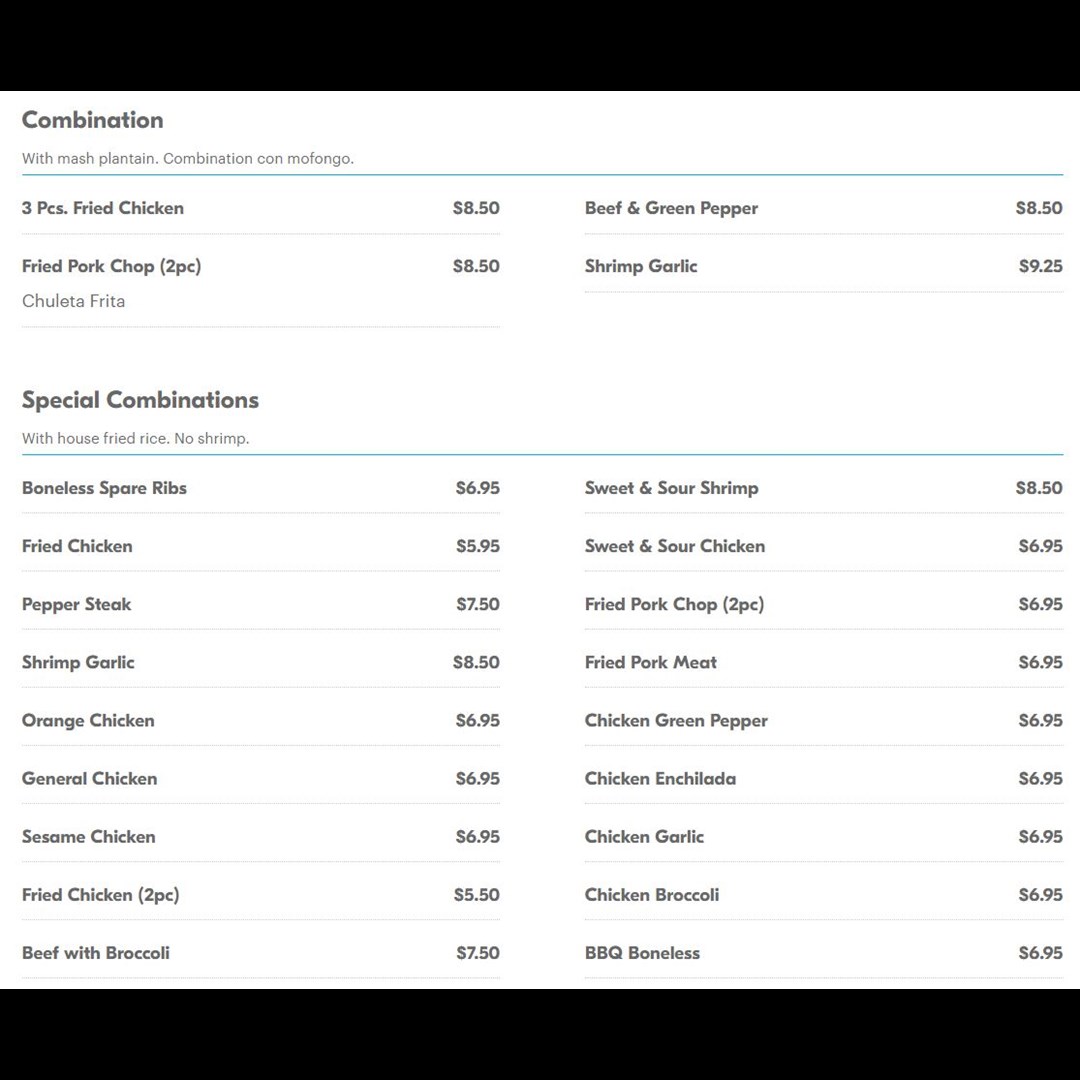The image size is (1080, 1080).
Task: Click the 'With house fried rice. No shrimp.' note
Action: (x=136, y=438)
